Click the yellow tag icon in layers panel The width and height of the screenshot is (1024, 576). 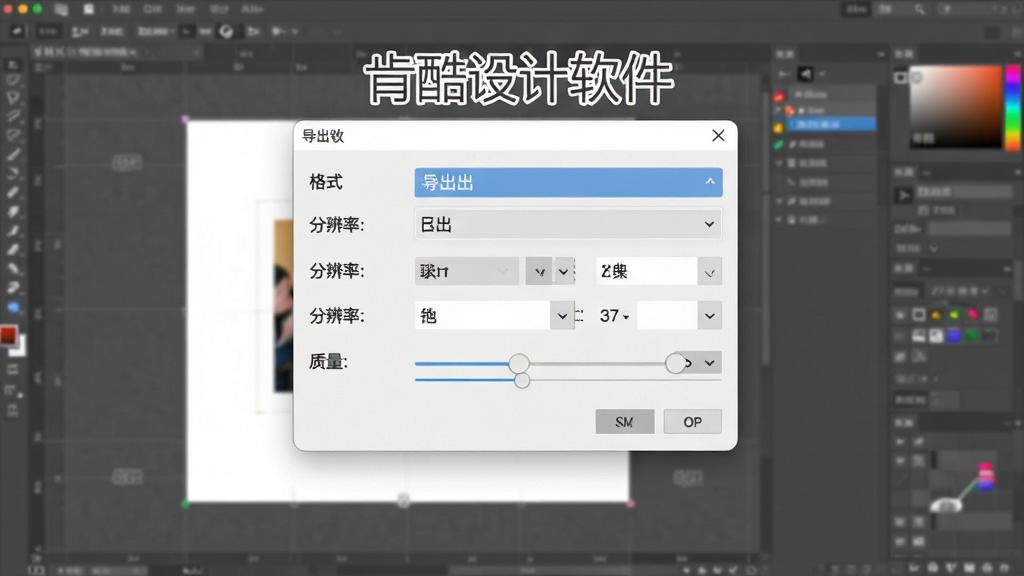click(778, 128)
